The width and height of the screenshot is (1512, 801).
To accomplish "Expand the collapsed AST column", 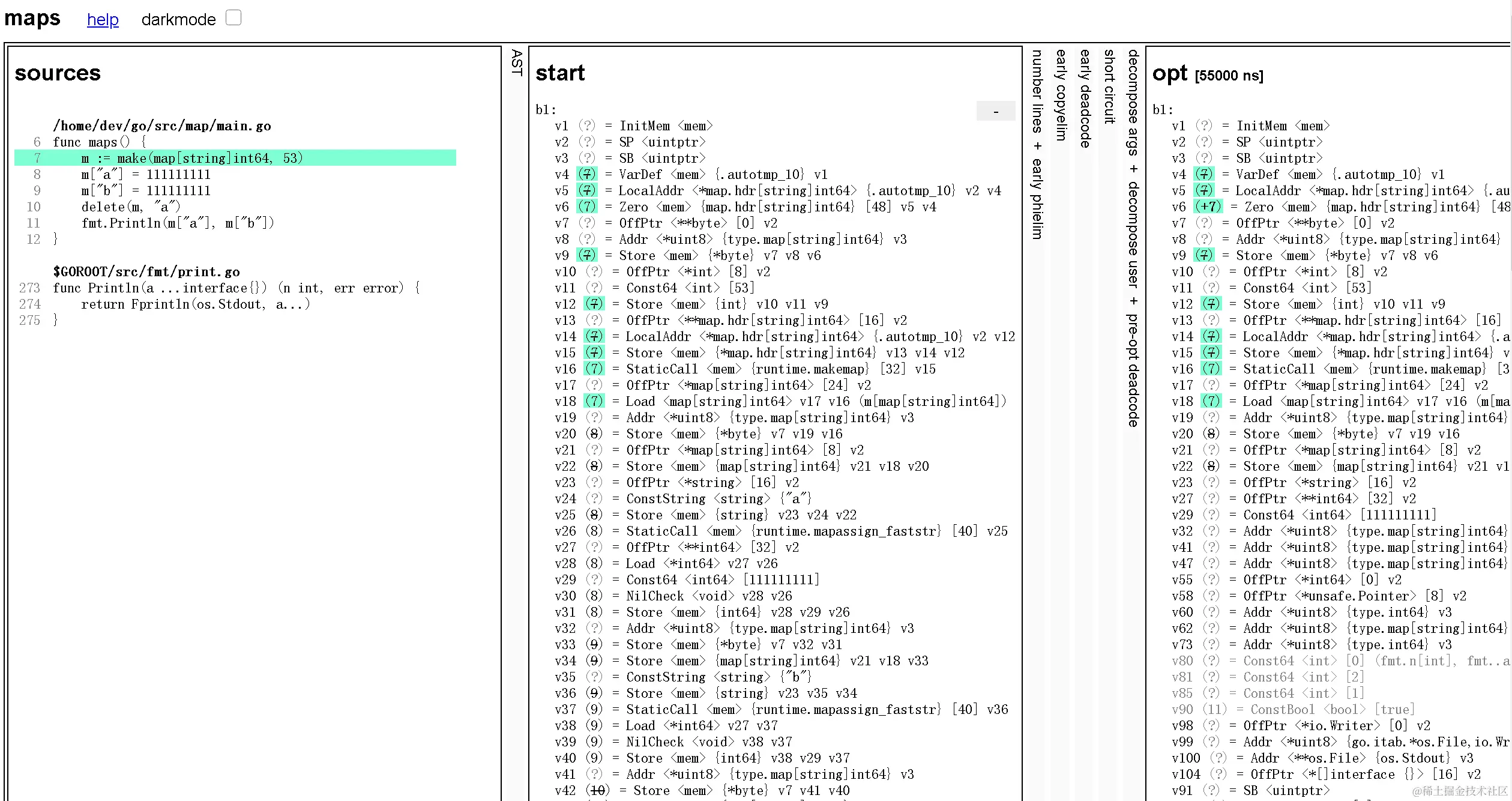I will coord(516,62).
